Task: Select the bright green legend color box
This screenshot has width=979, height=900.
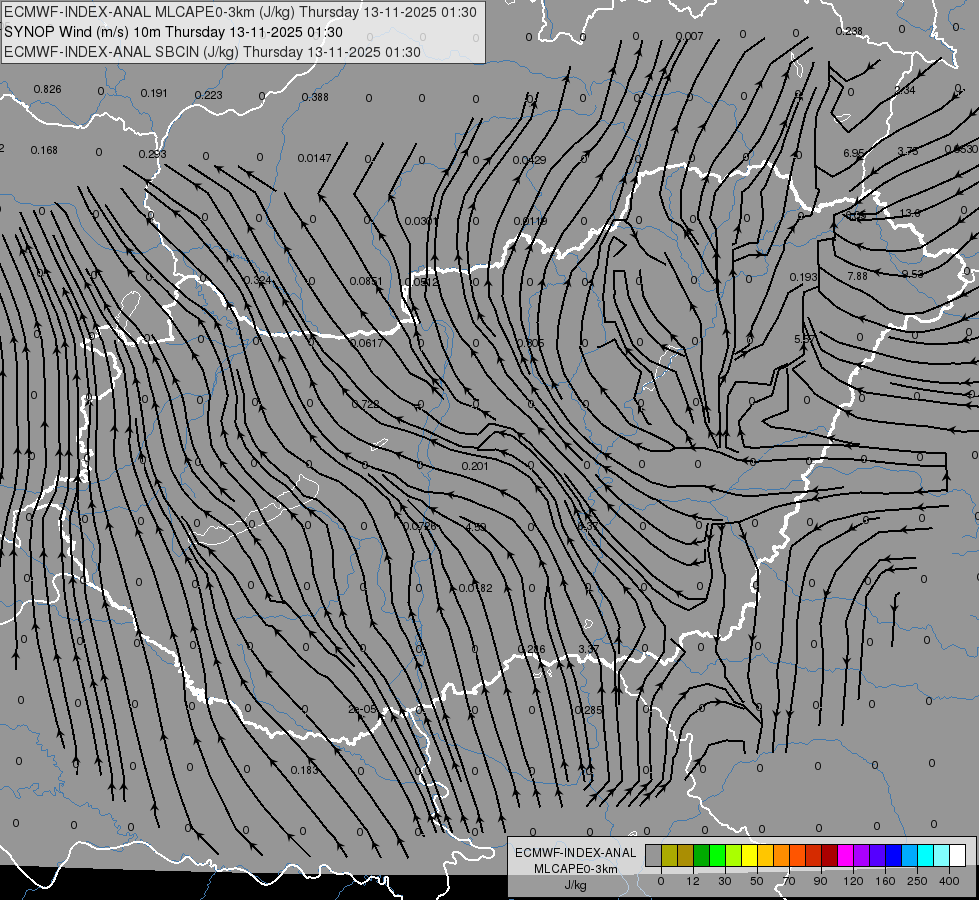Action: [718, 855]
